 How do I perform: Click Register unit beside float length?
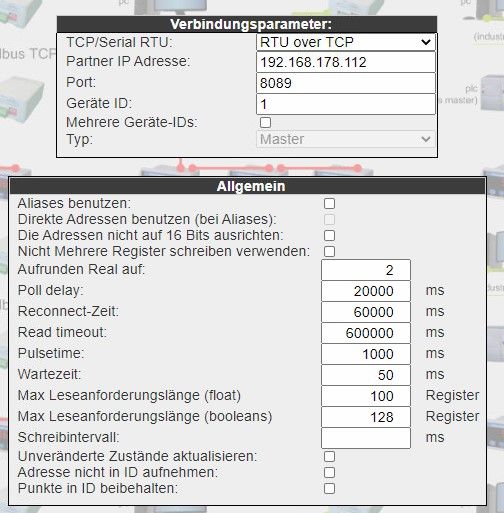coord(452,395)
